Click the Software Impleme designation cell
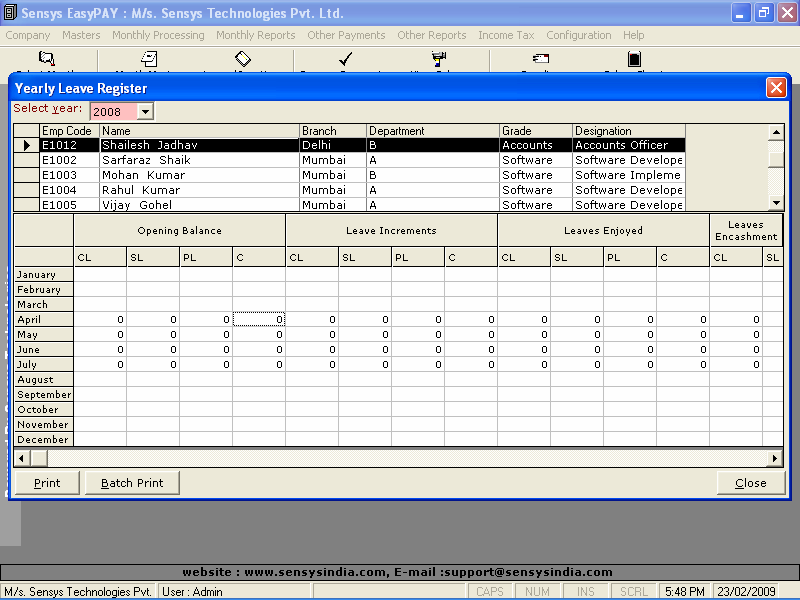800x600 pixels. pos(629,175)
